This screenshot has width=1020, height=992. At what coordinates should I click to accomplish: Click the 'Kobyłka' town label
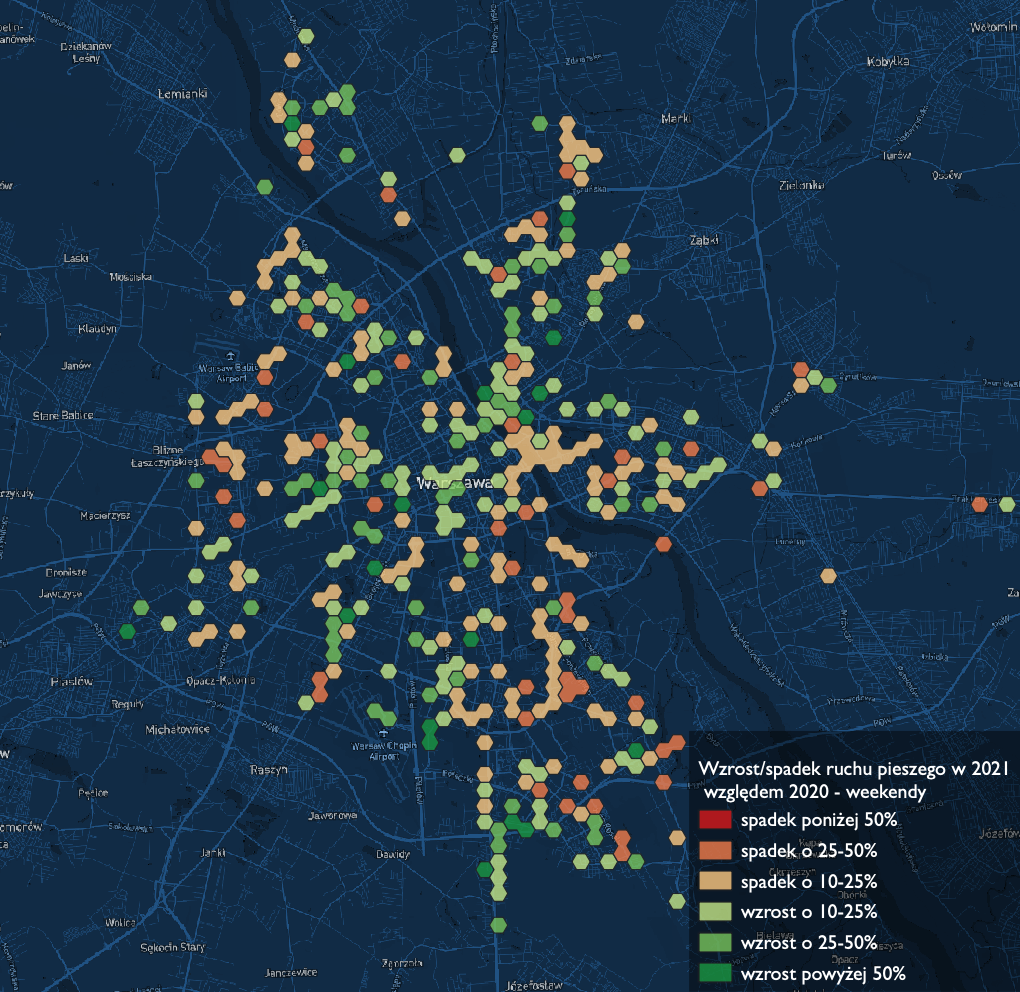click(x=888, y=62)
